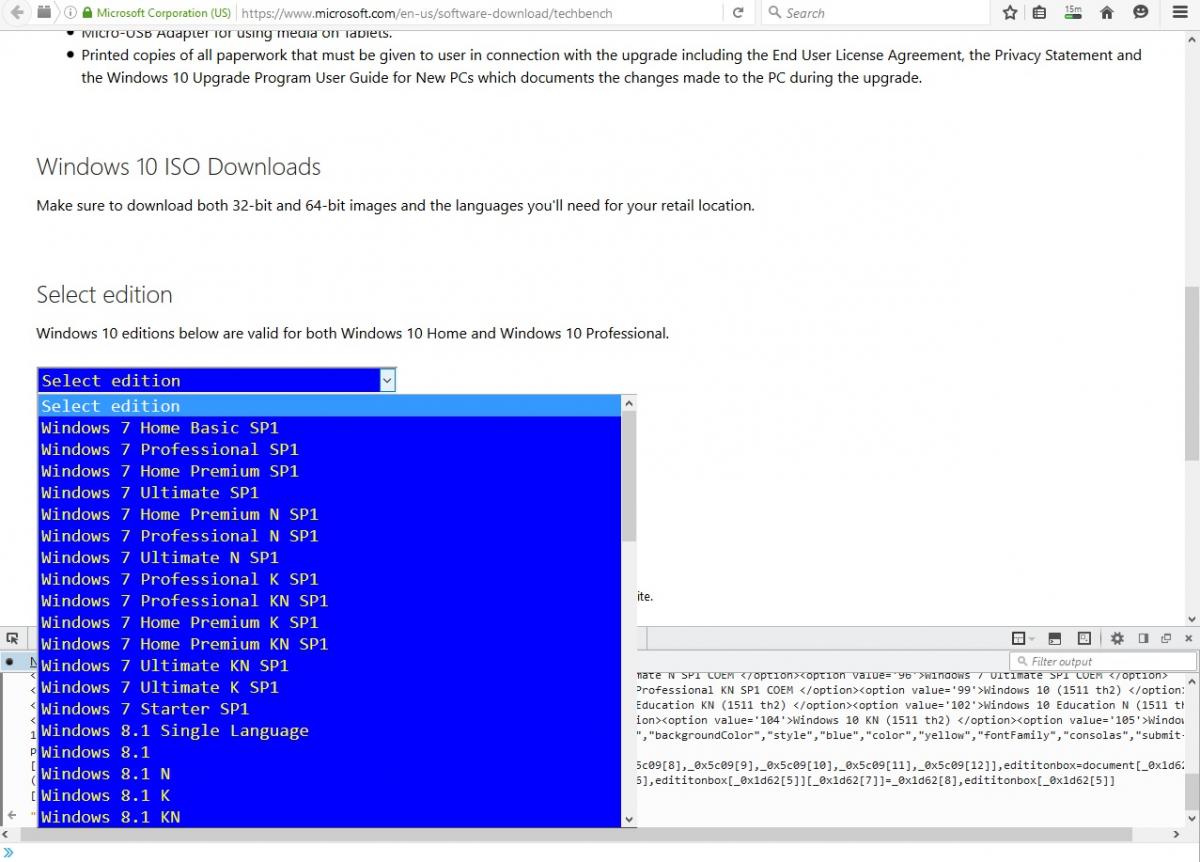The height and width of the screenshot is (862, 1200).
Task: Click the site information (i) icon
Action: tap(69, 13)
